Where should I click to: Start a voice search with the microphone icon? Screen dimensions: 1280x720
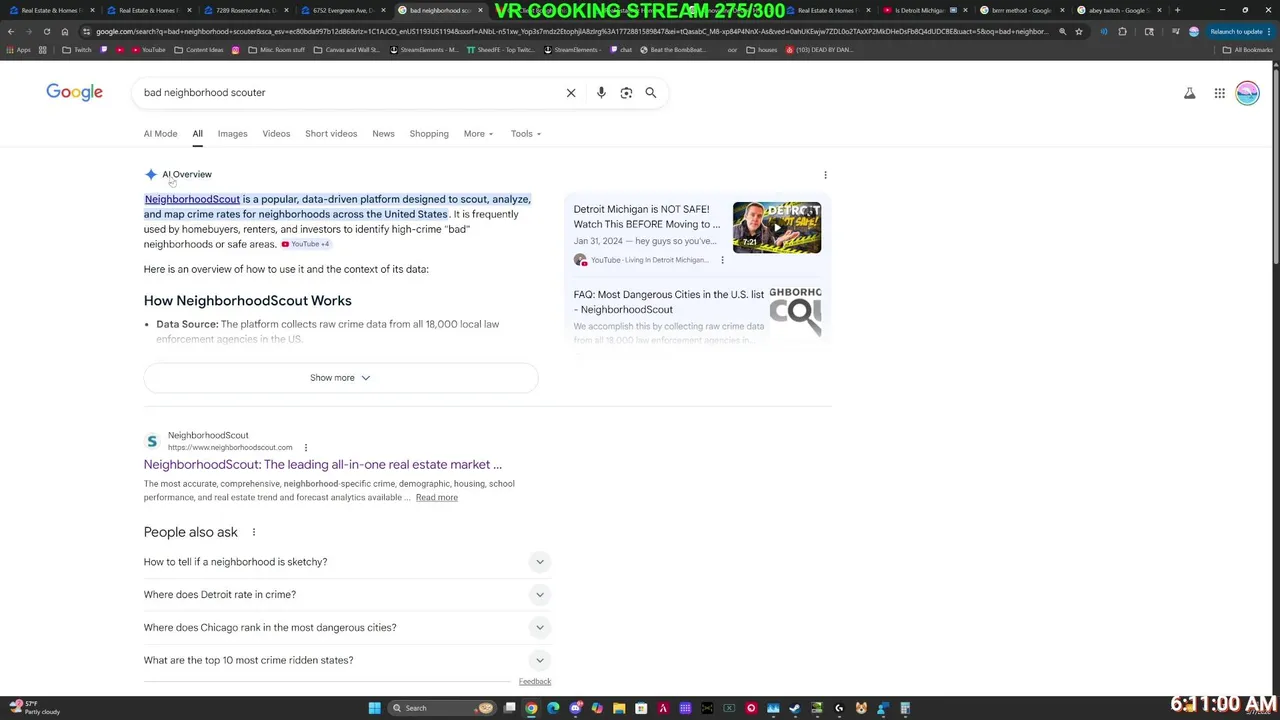coord(601,93)
